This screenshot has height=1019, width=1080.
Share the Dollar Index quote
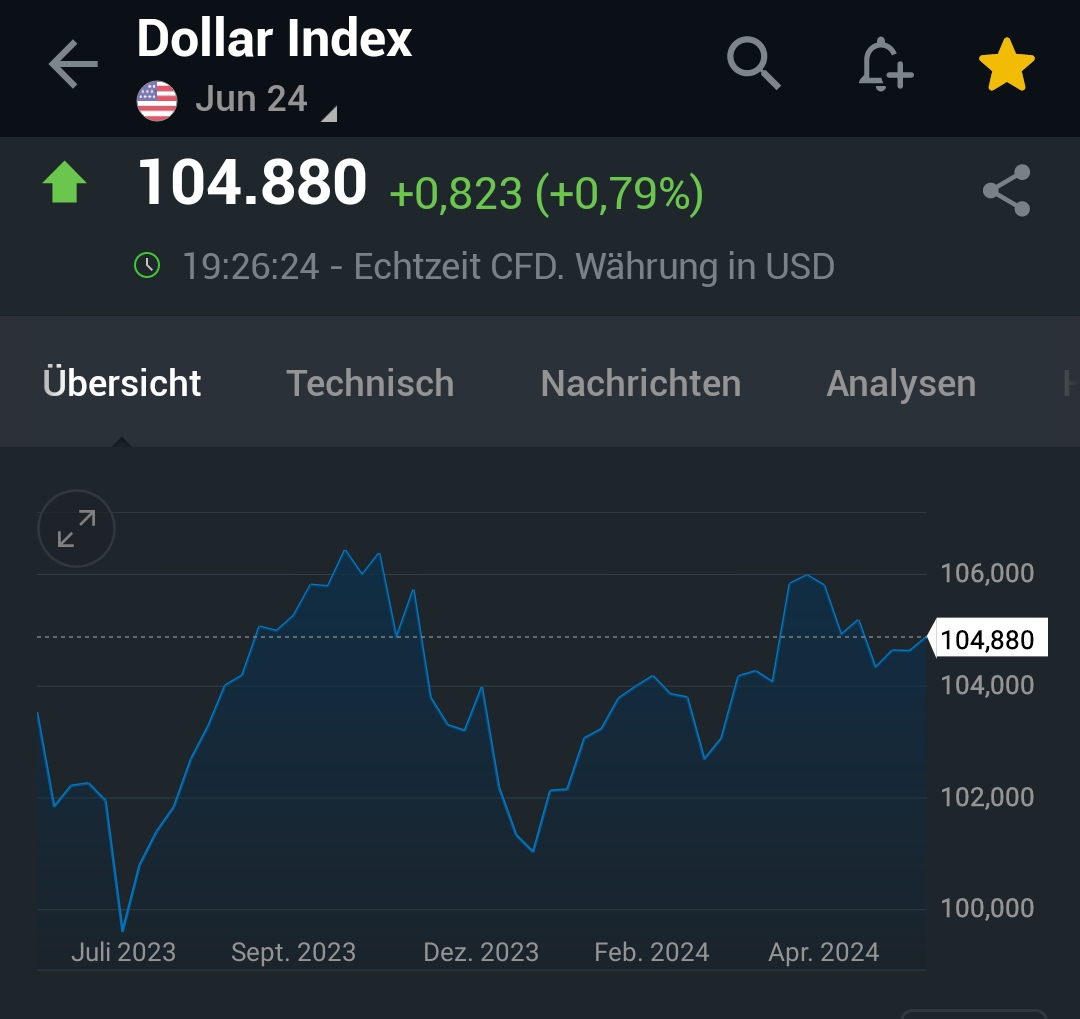click(1006, 191)
